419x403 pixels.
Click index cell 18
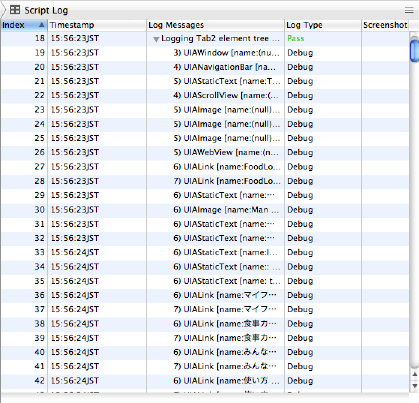(40, 38)
